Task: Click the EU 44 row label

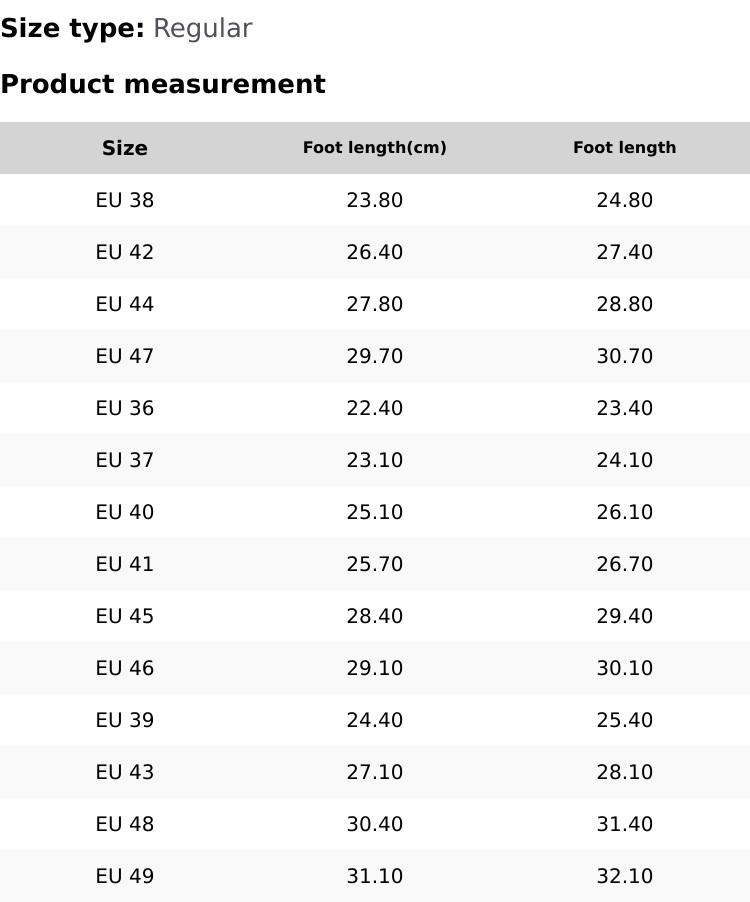Action: pyautogui.click(x=125, y=304)
